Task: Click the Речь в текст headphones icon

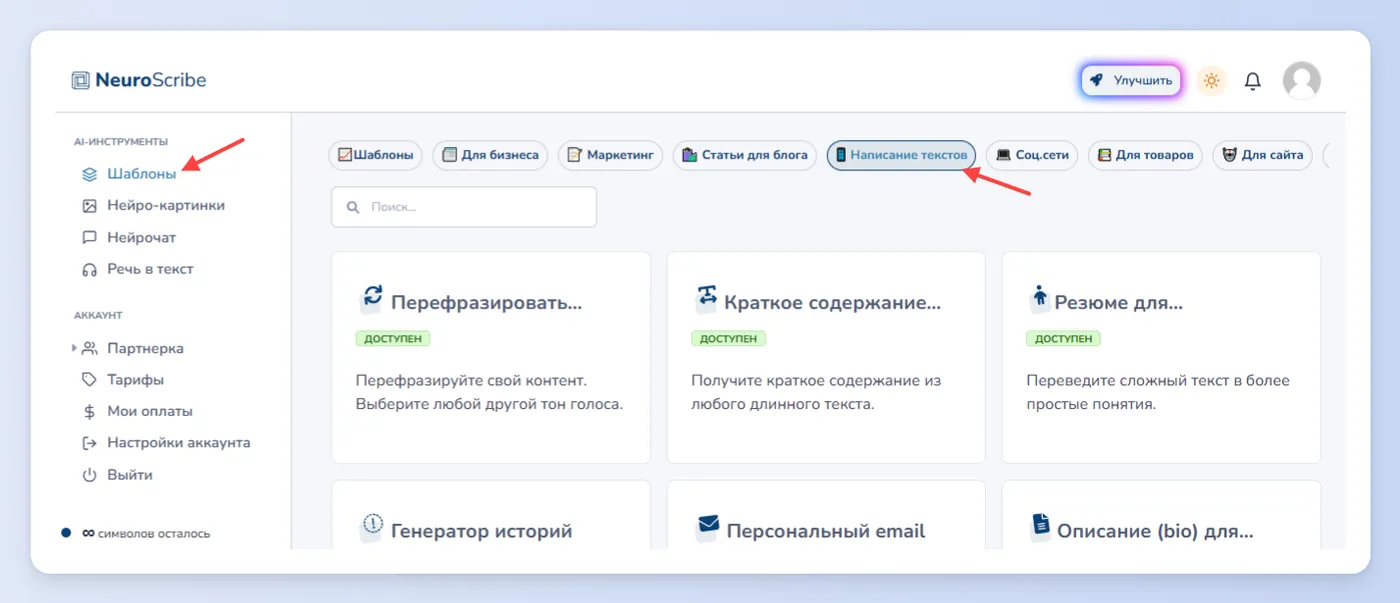Action: click(89, 270)
